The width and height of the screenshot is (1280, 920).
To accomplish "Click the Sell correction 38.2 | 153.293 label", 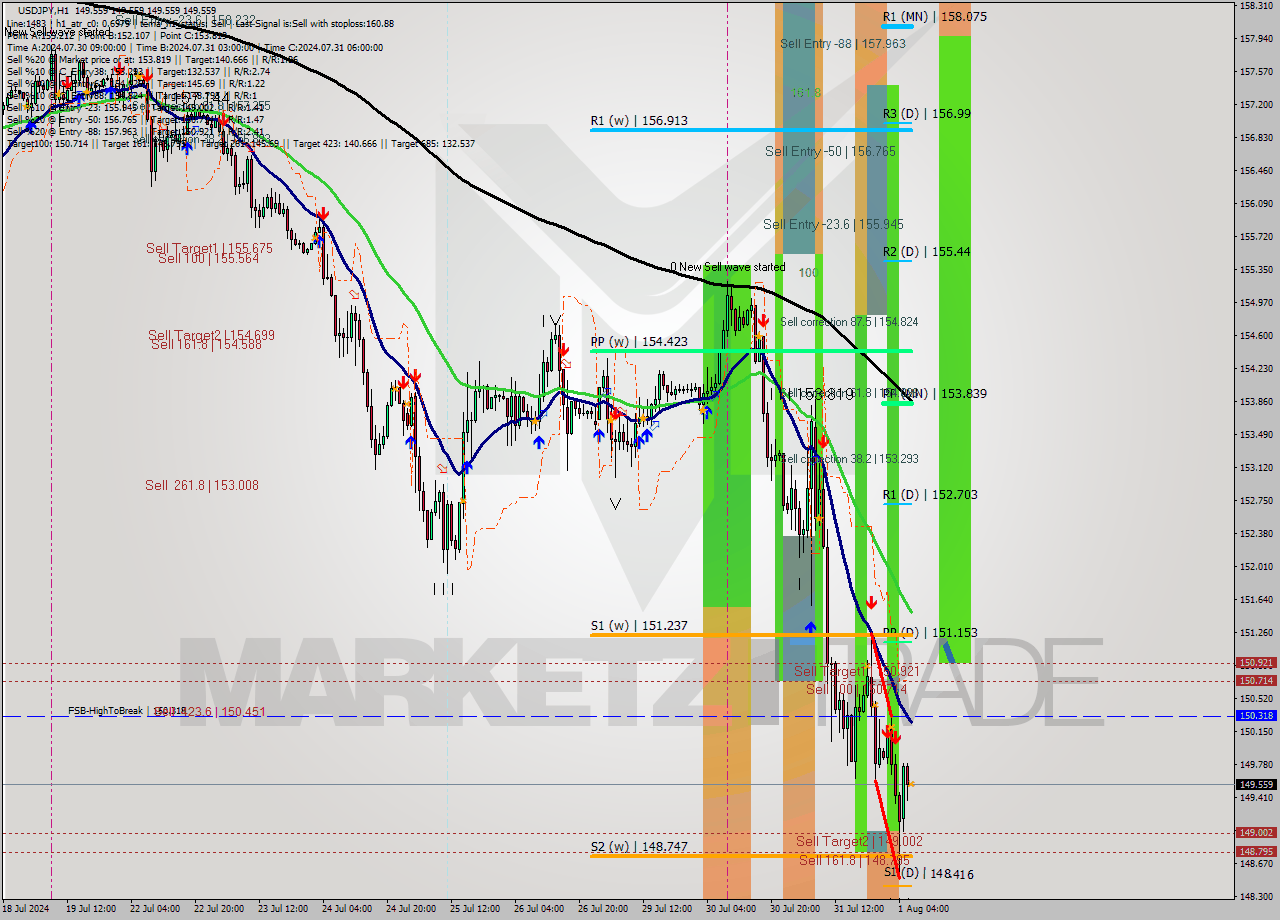I will point(849,459).
